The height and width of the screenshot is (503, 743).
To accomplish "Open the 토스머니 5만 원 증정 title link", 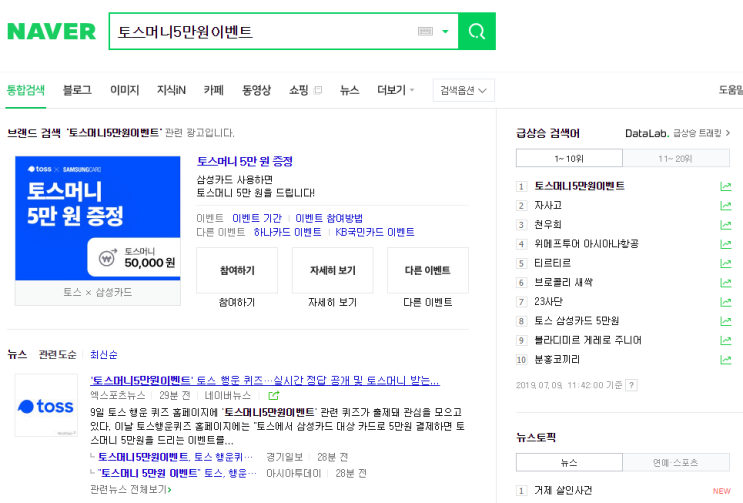I will [x=245, y=162].
